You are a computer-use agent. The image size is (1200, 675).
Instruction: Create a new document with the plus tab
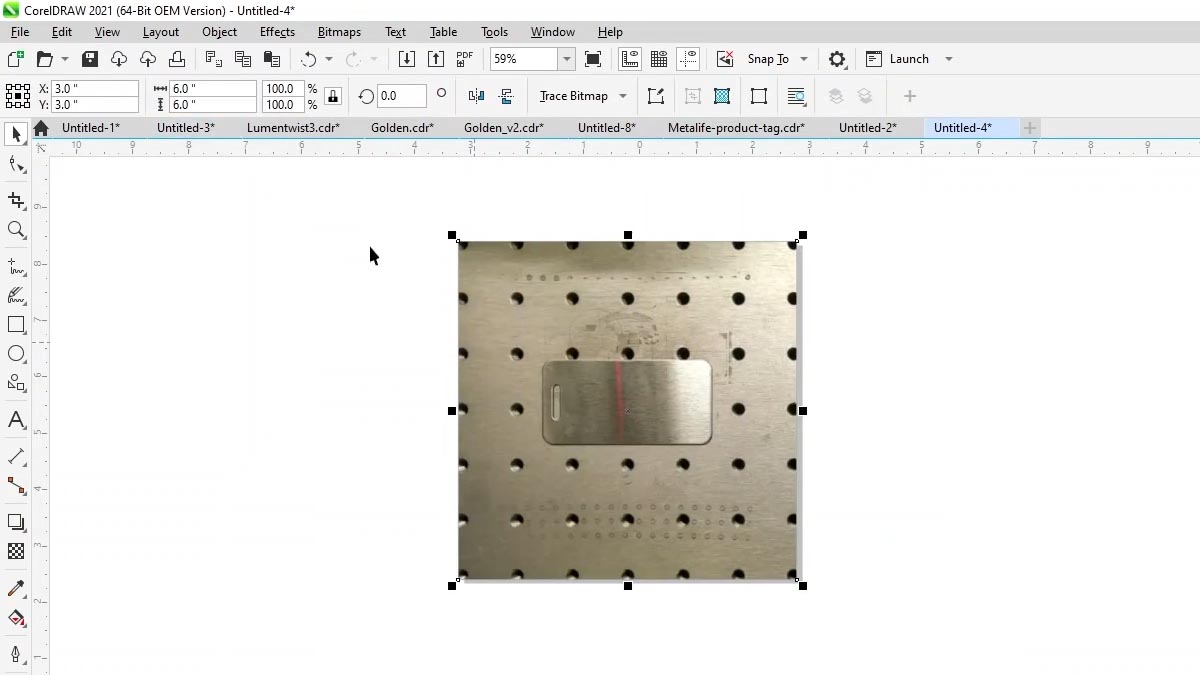[x=1030, y=128]
